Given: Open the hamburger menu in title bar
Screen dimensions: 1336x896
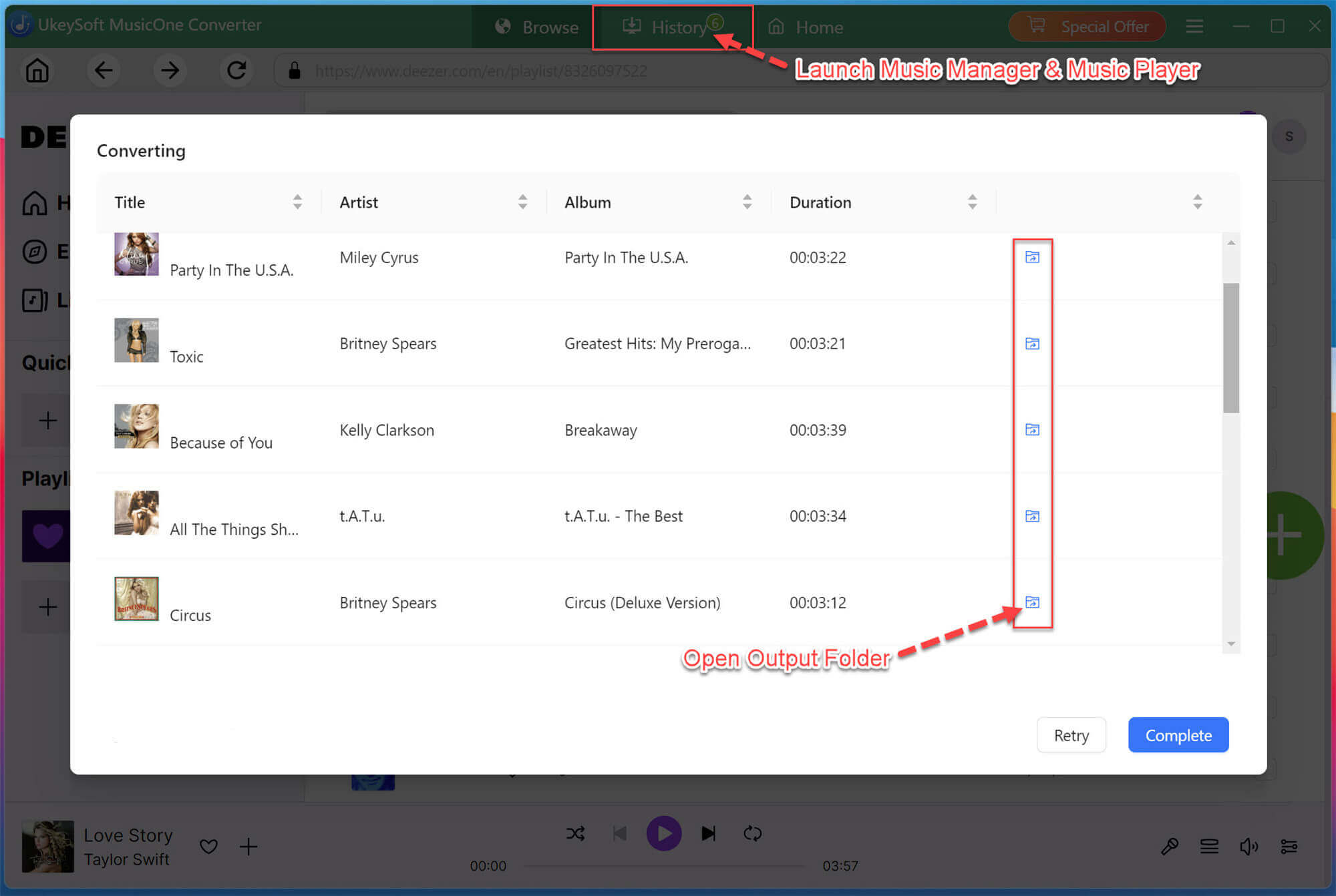Looking at the screenshot, I should (1194, 27).
